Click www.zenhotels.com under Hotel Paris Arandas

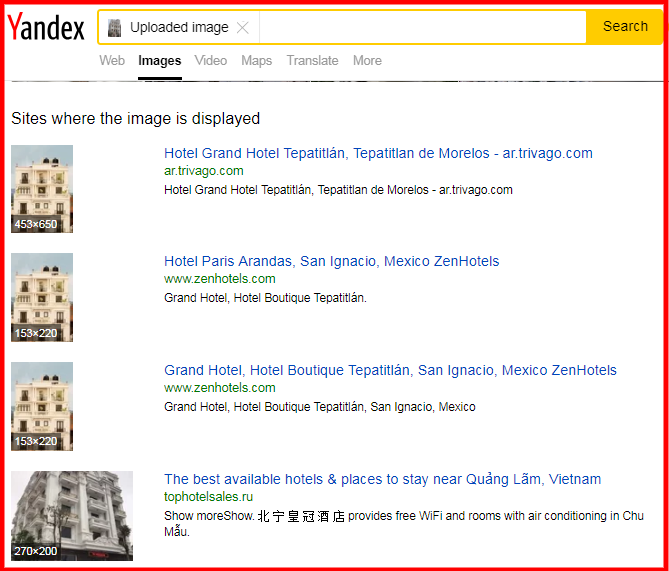[x=219, y=279]
